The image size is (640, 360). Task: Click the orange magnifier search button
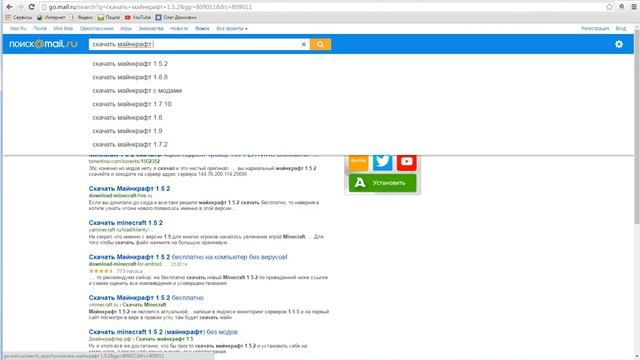pyautogui.click(x=320, y=44)
